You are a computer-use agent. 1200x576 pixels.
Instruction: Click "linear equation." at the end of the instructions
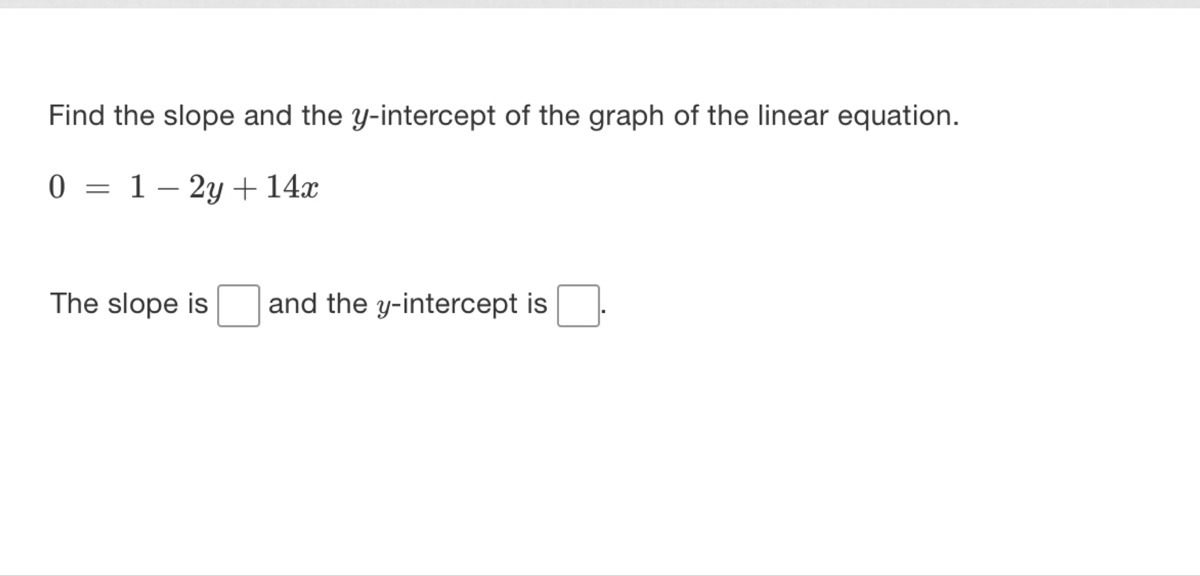(x=863, y=116)
